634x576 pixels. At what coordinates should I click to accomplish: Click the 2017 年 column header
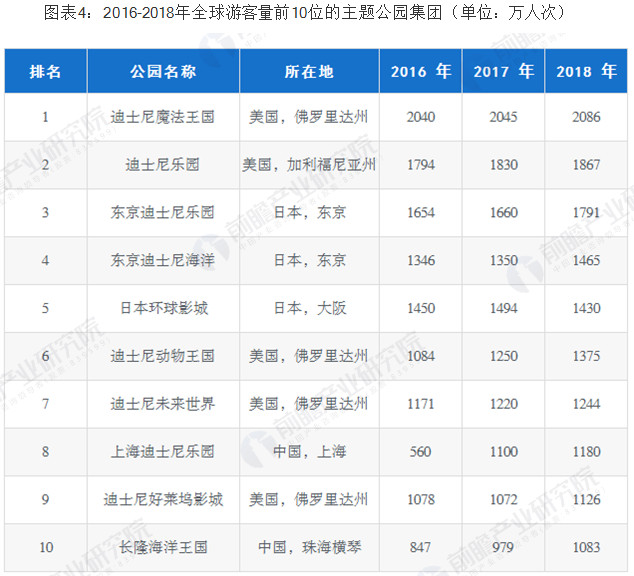click(x=504, y=72)
